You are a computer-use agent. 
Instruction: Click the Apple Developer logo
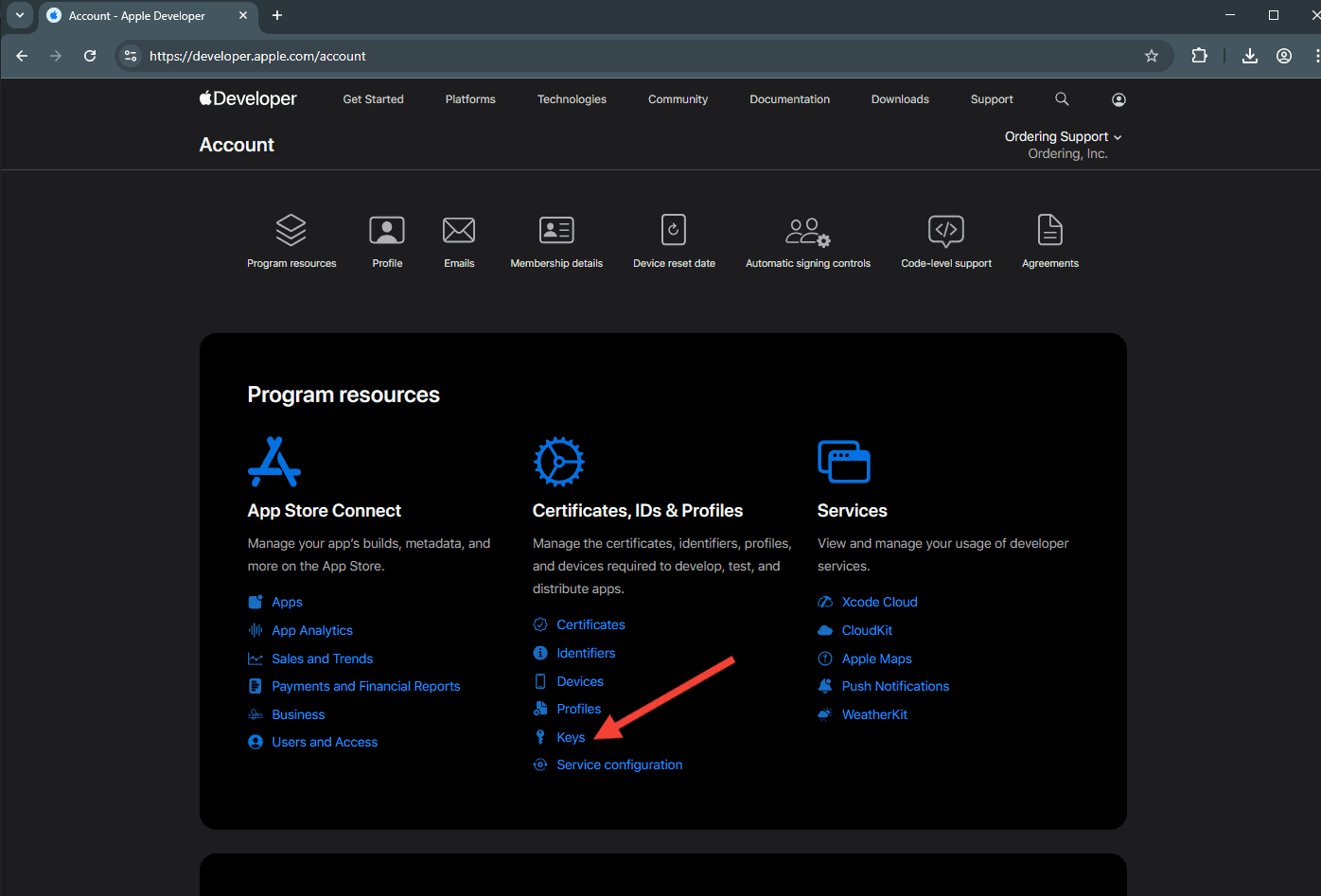(248, 98)
